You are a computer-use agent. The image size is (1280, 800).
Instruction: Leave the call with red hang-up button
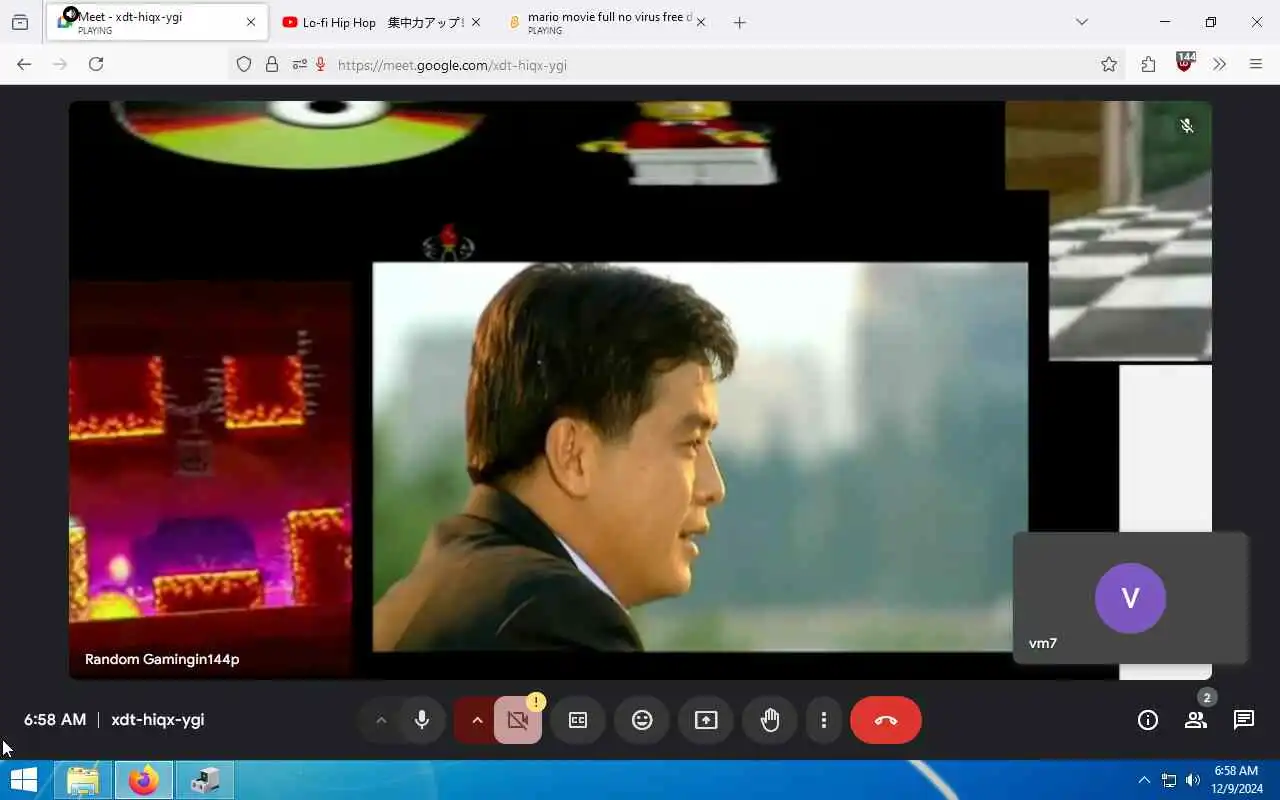point(886,720)
